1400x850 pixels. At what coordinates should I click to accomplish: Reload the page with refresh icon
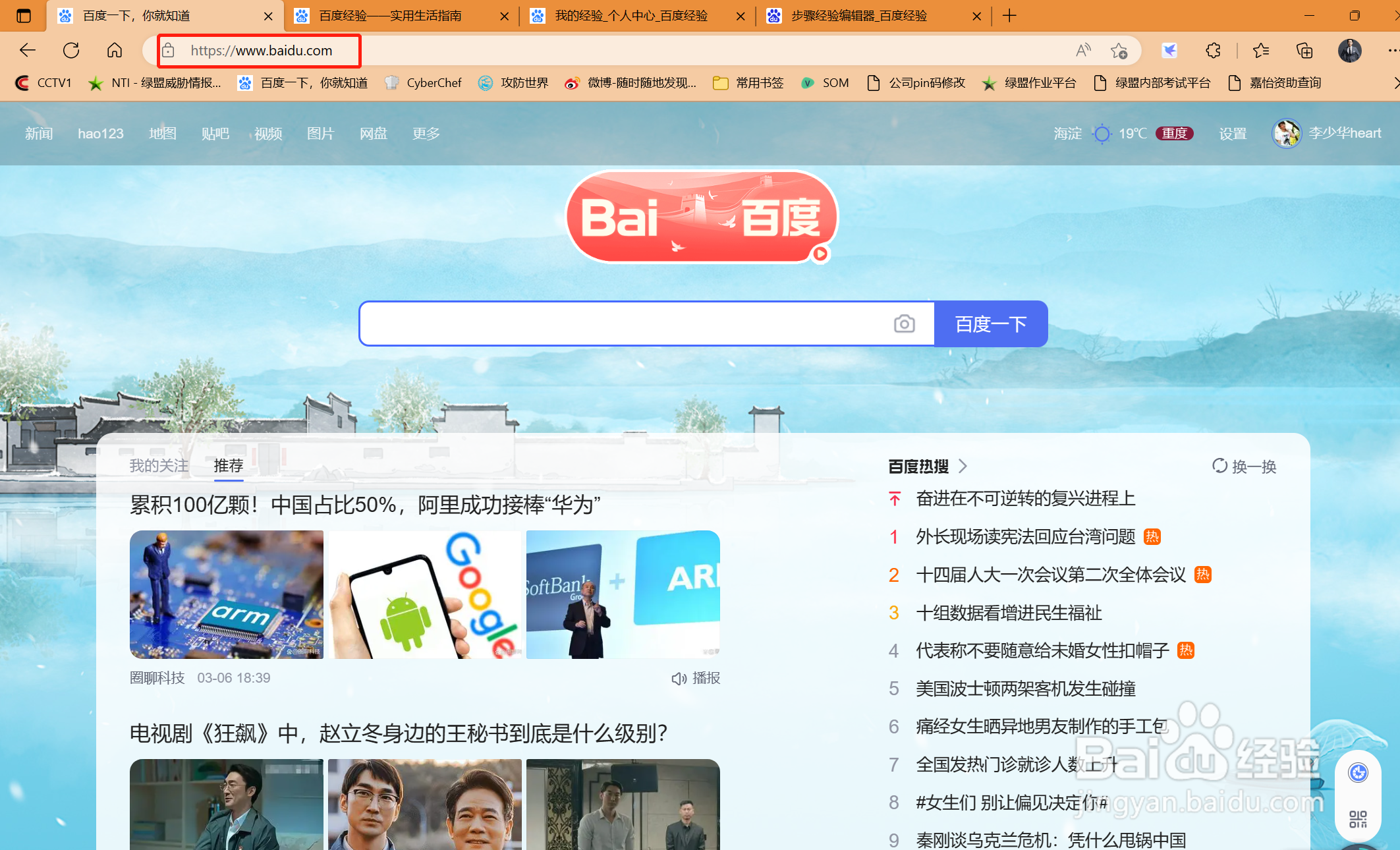coord(71,50)
